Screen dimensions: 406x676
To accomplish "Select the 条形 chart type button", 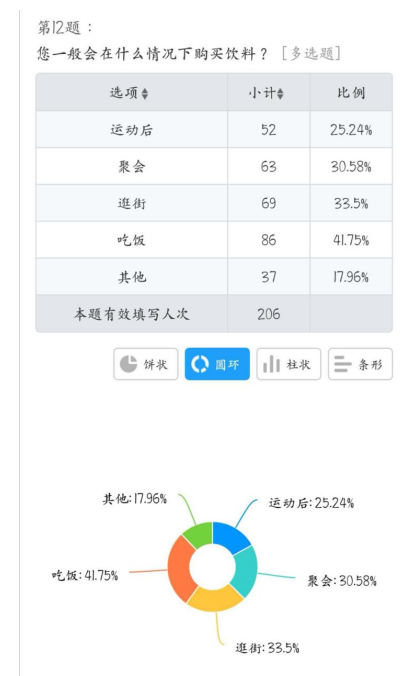I will click(360, 364).
